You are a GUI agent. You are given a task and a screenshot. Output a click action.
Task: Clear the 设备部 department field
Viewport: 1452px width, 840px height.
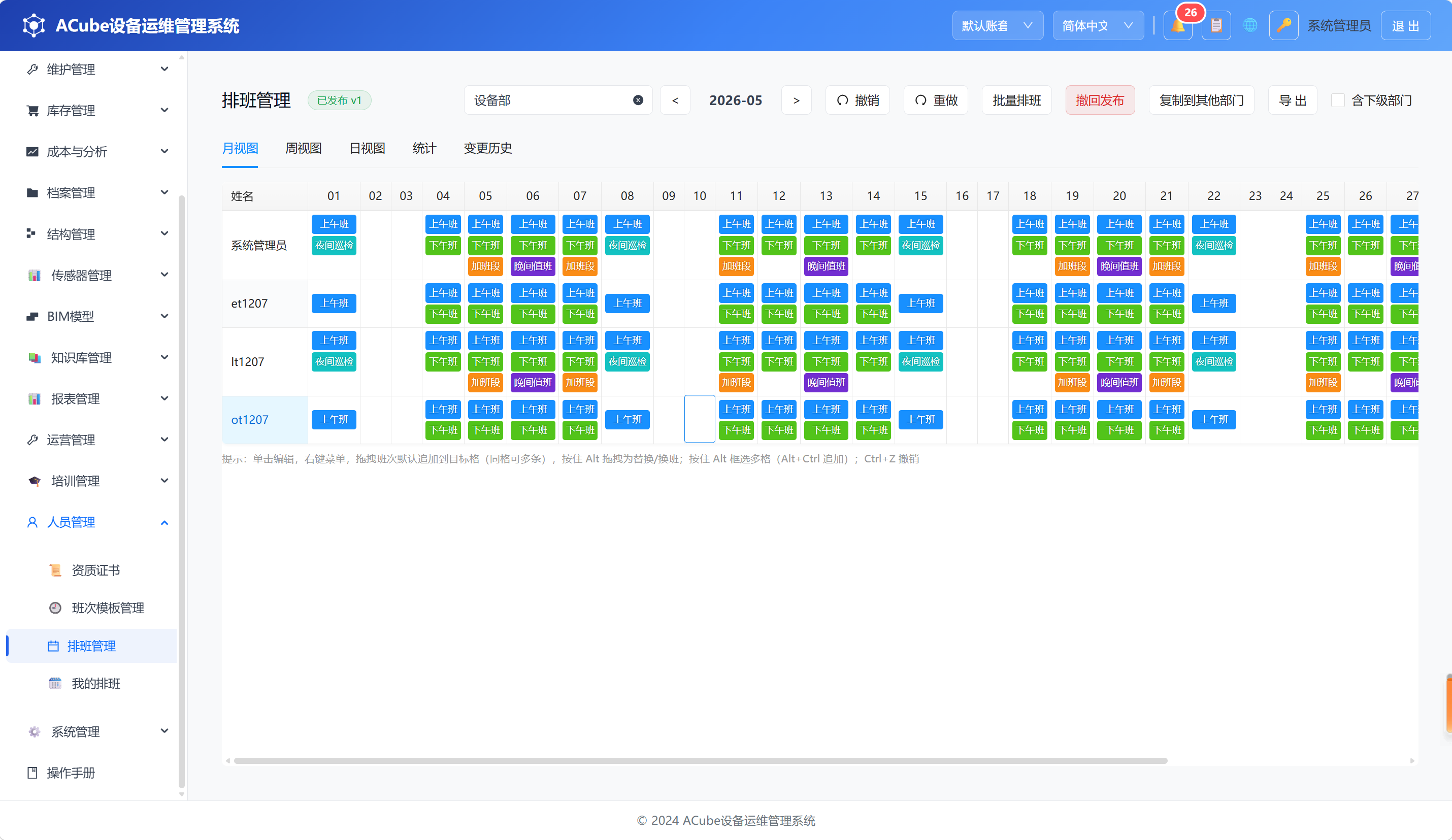tap(638, 100)
